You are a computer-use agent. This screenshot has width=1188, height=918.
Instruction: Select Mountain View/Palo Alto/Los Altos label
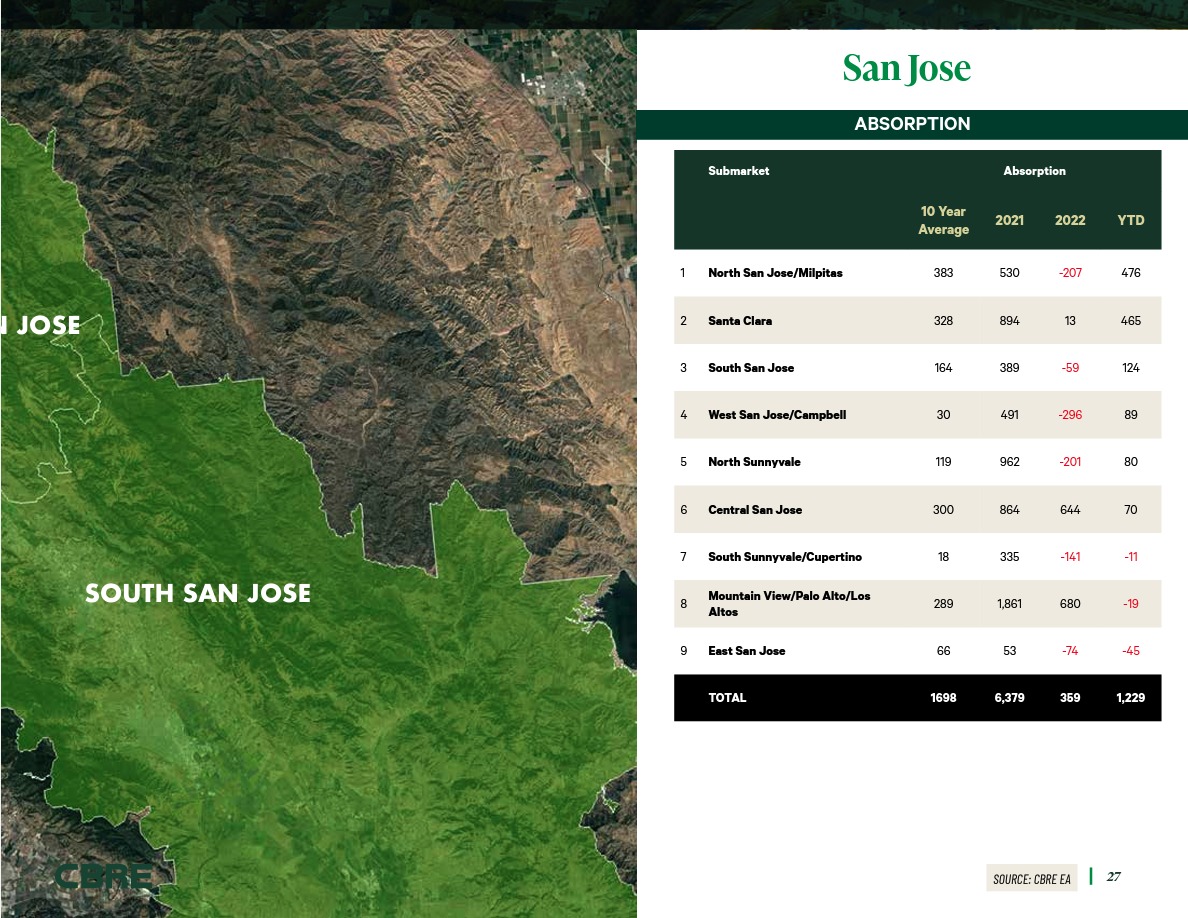(789, 604)
